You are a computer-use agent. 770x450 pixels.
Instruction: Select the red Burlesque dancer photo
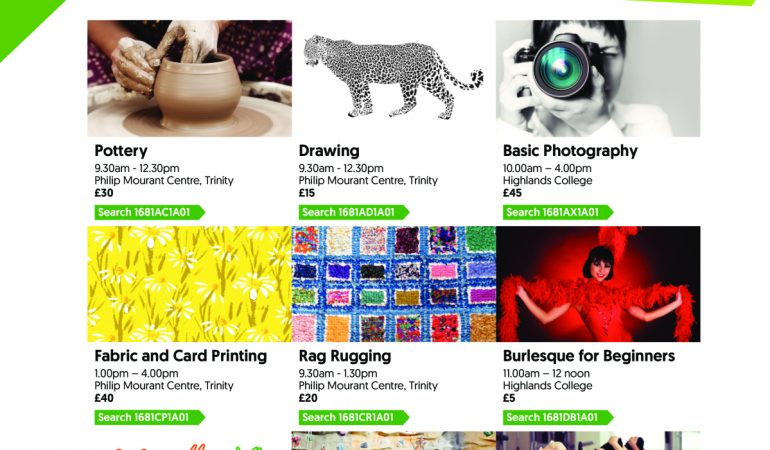pyautogui.click(x=598, y=284)
